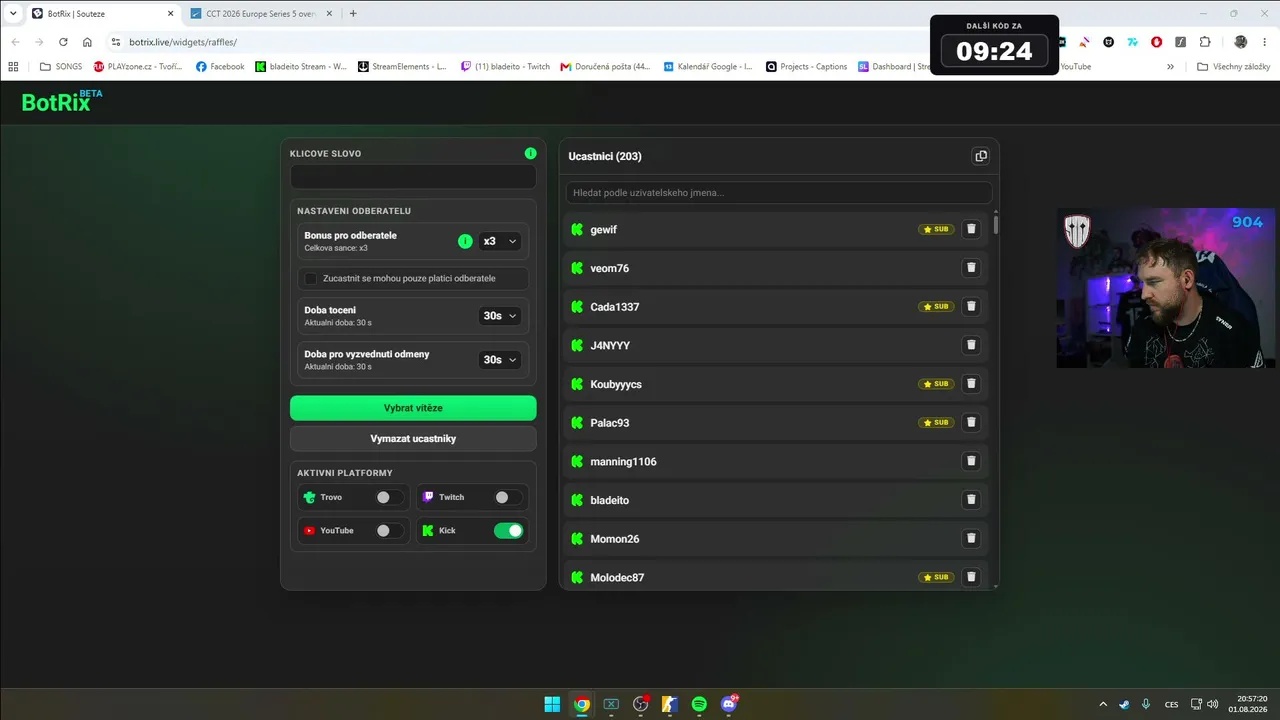Open a new browser tab
The width and height of the screenshot is (1280, 720).
(353, 14)
